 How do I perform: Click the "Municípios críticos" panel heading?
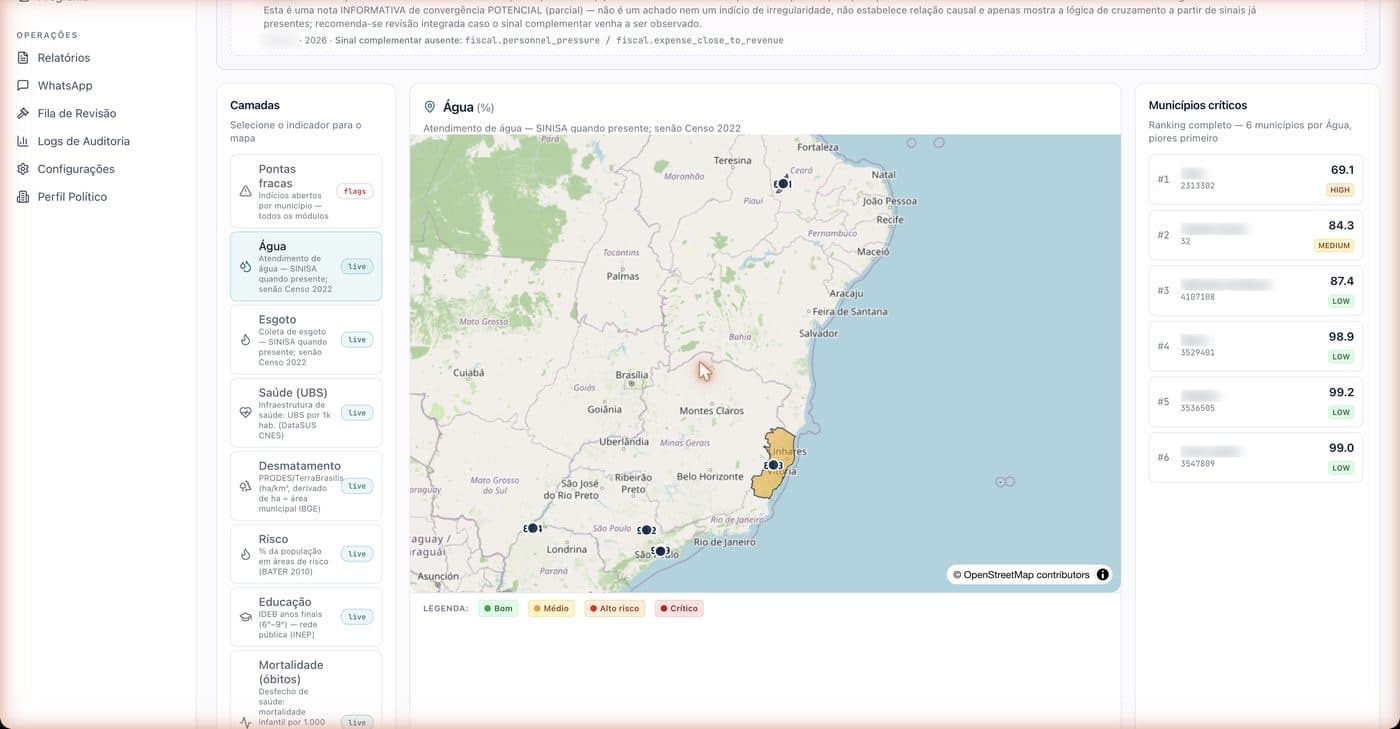[1198, 105]
